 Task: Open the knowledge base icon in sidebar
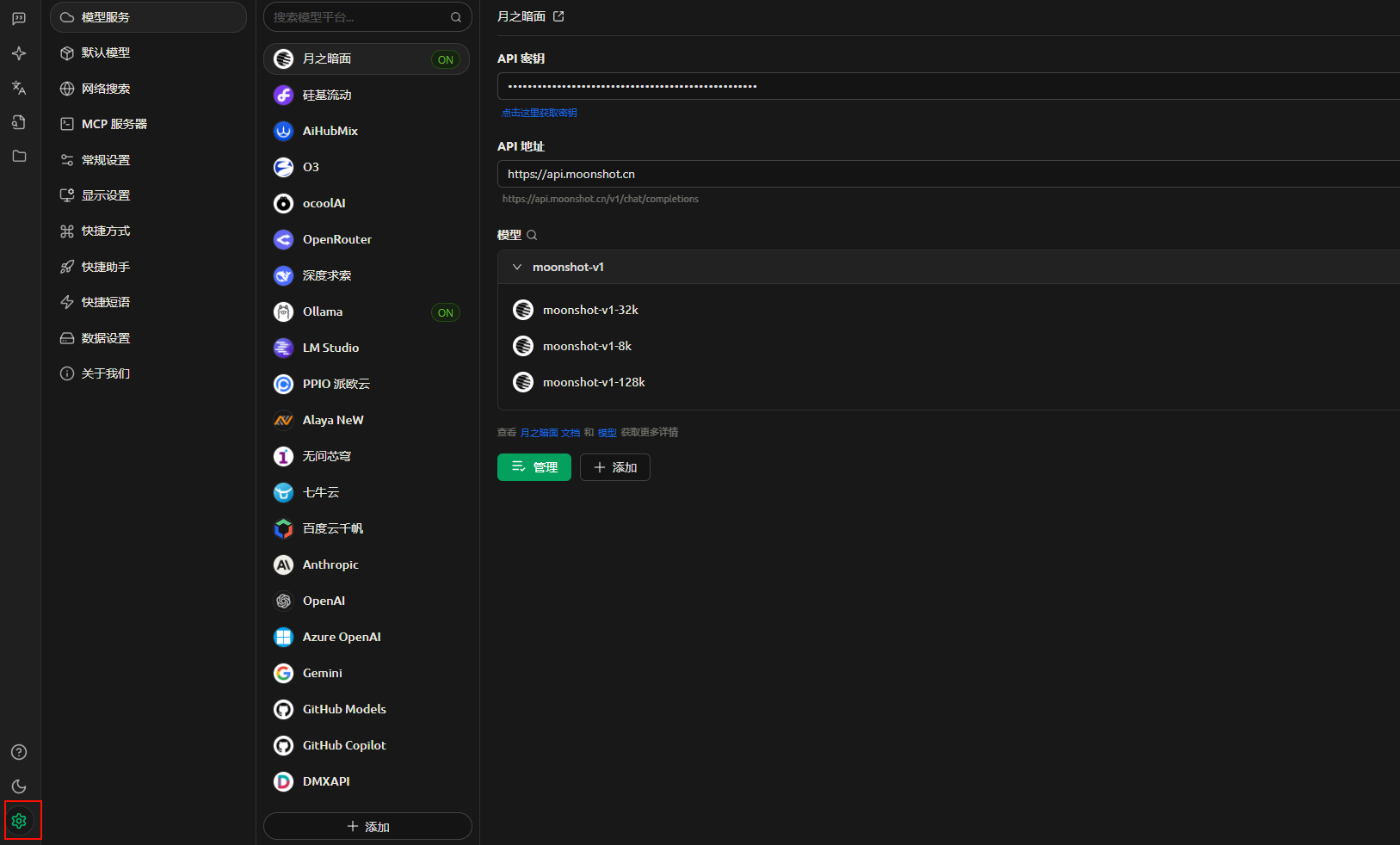click(19, 122)
